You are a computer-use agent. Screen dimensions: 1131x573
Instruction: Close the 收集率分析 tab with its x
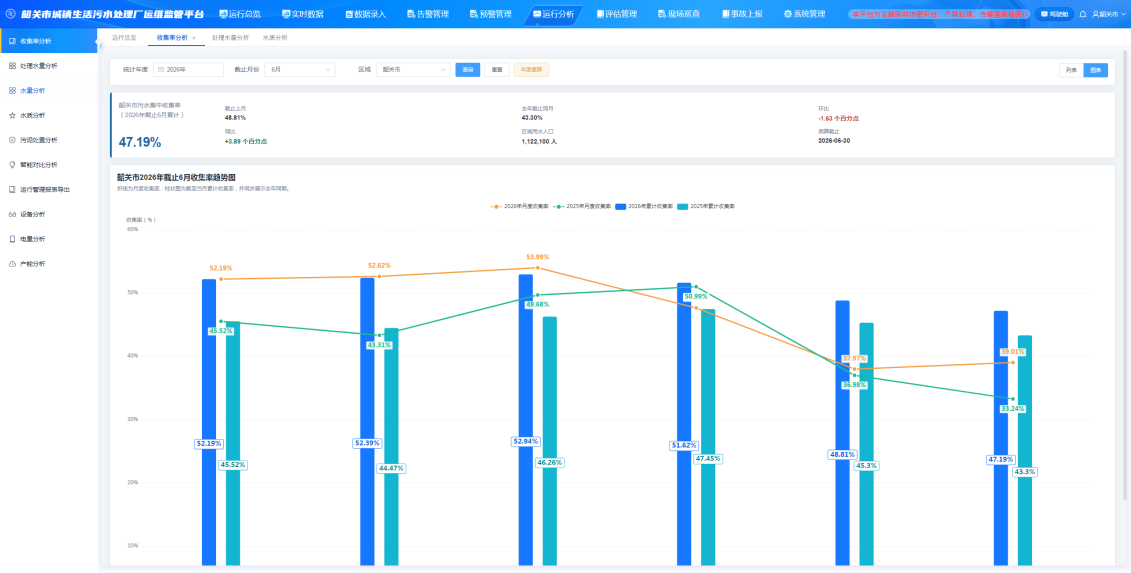tap(193, 38)
